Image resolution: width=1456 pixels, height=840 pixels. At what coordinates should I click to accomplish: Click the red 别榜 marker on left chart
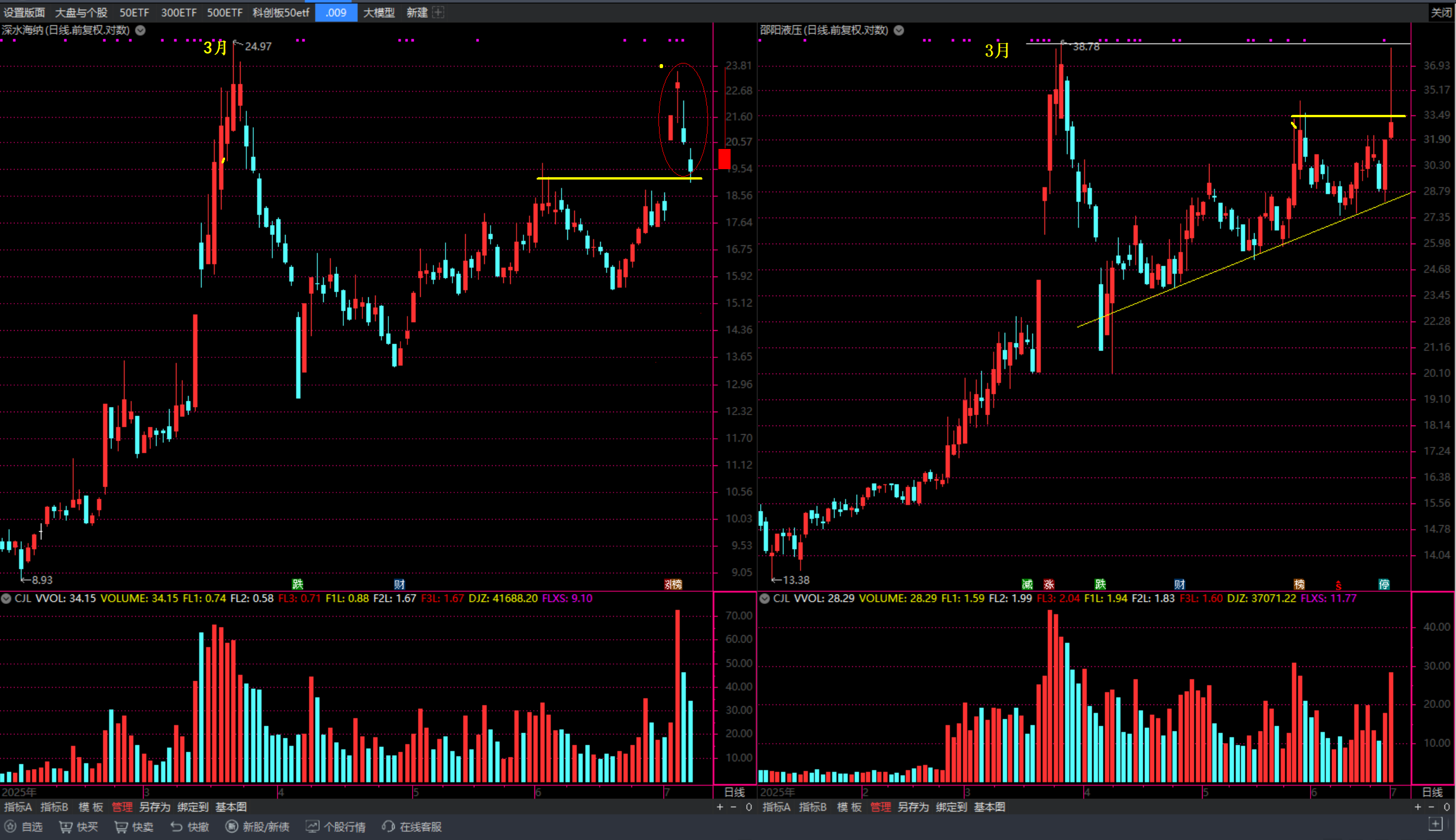tap(673, 584)
